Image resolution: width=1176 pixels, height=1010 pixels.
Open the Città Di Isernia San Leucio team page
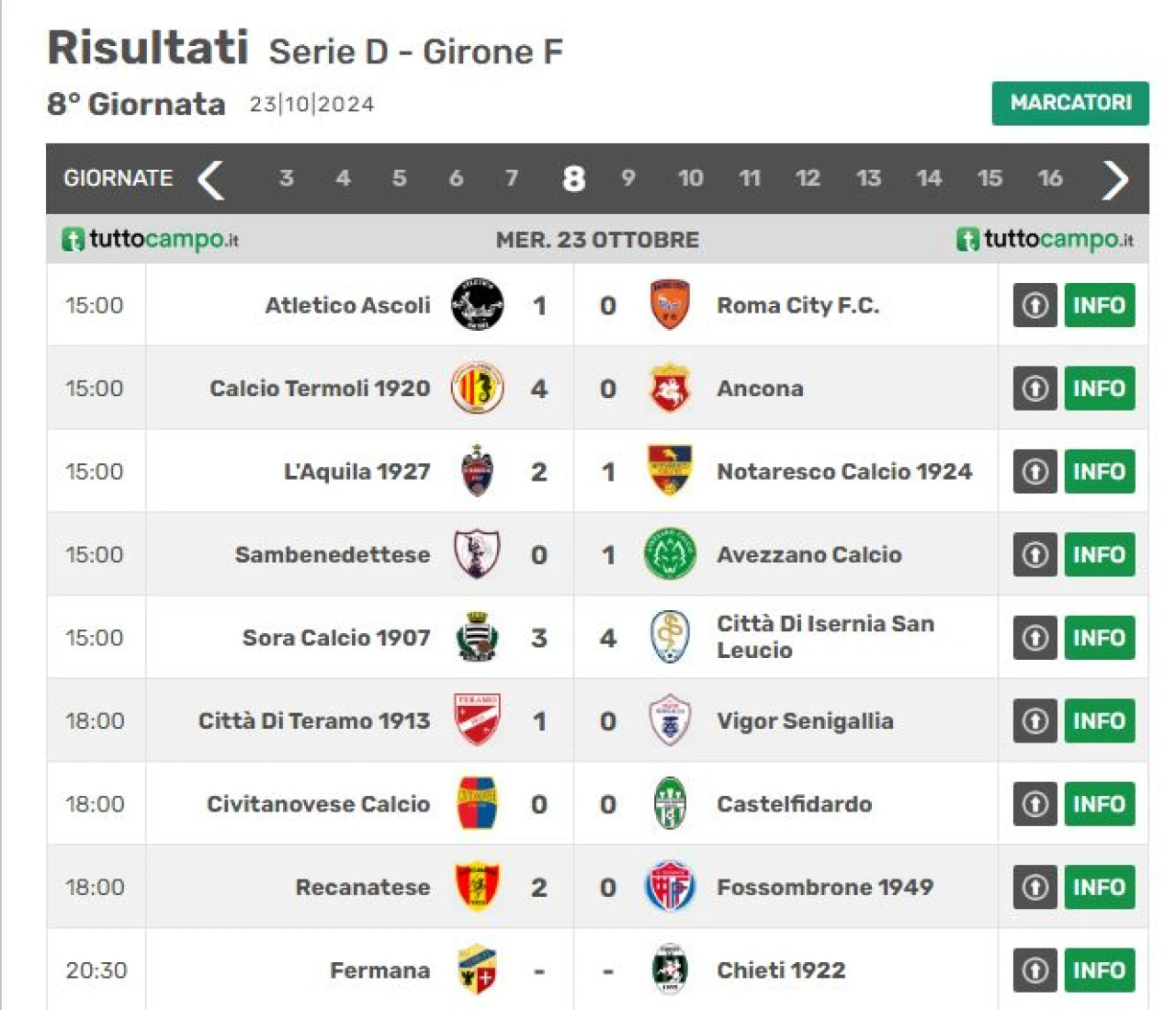[x=825, y=637]
